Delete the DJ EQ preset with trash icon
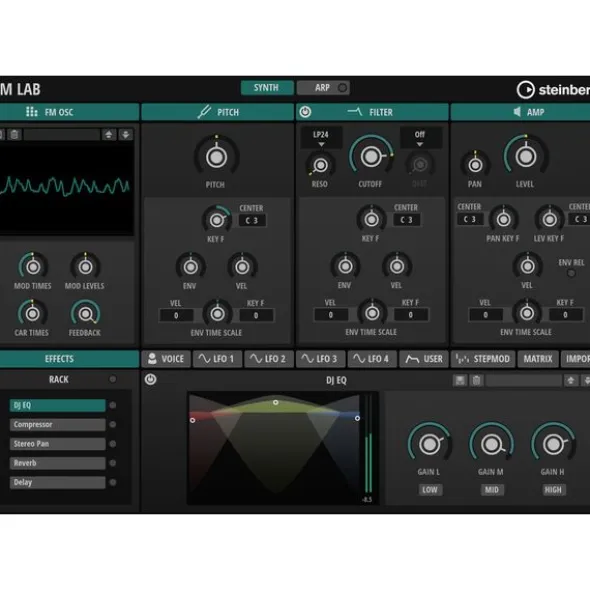590x591 pixels. click(477, 380)
